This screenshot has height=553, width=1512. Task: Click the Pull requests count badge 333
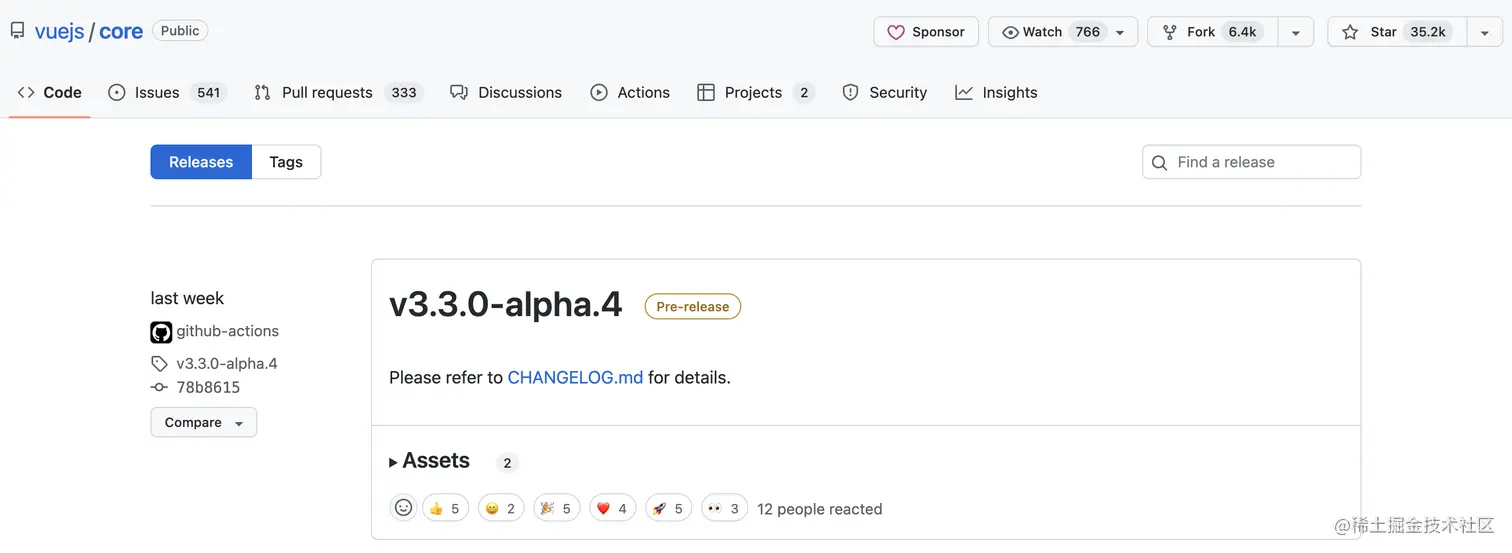[404, 92]
